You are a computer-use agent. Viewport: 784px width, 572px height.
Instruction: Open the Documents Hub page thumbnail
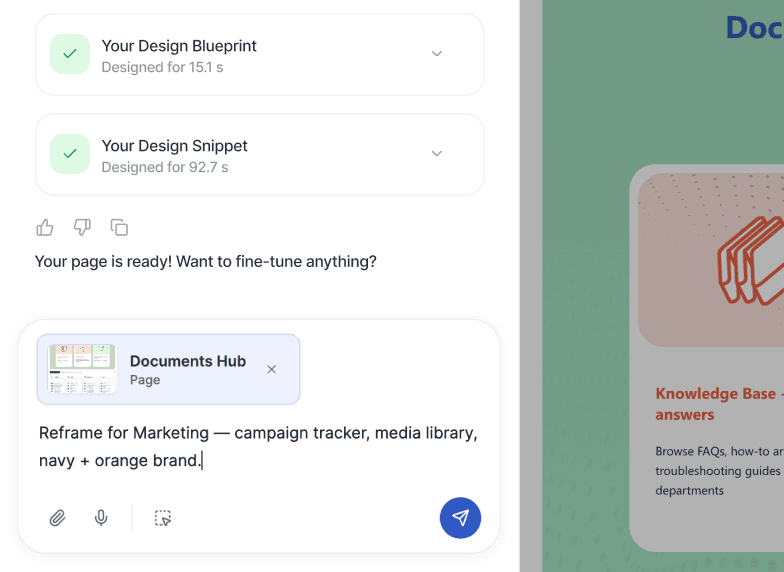coord(82,369)
